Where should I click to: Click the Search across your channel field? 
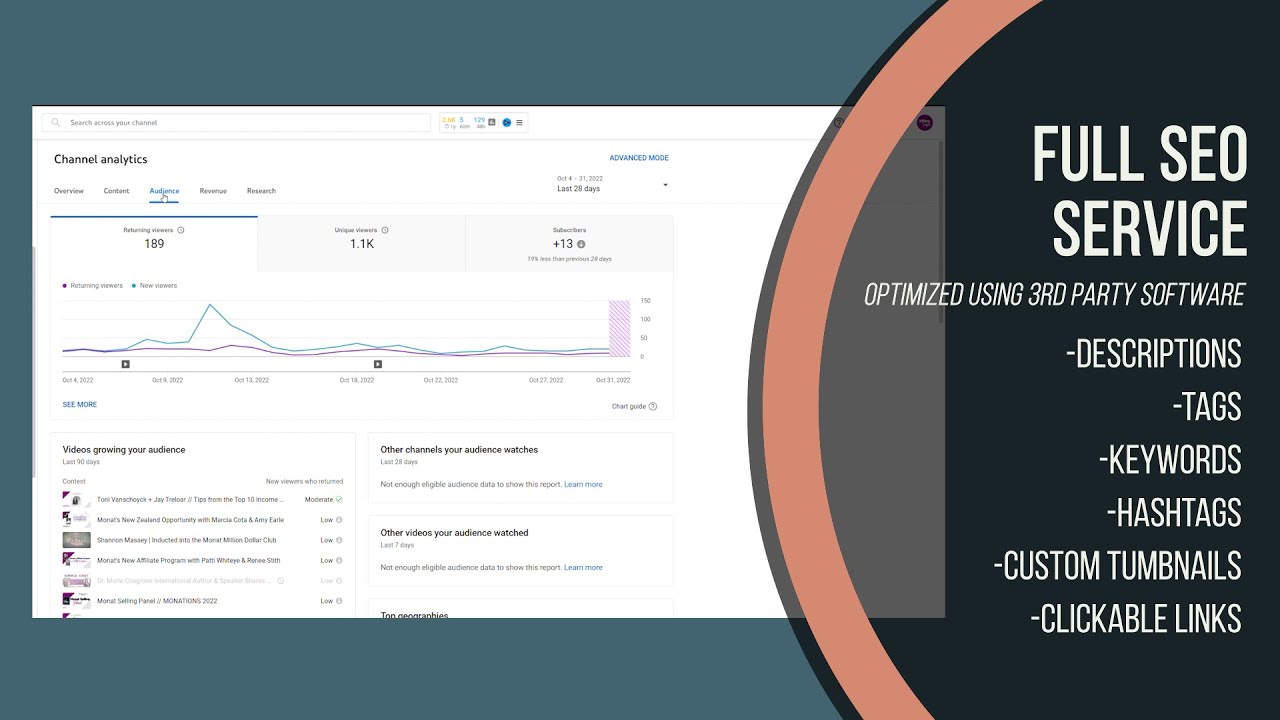[x=236, y=123]
